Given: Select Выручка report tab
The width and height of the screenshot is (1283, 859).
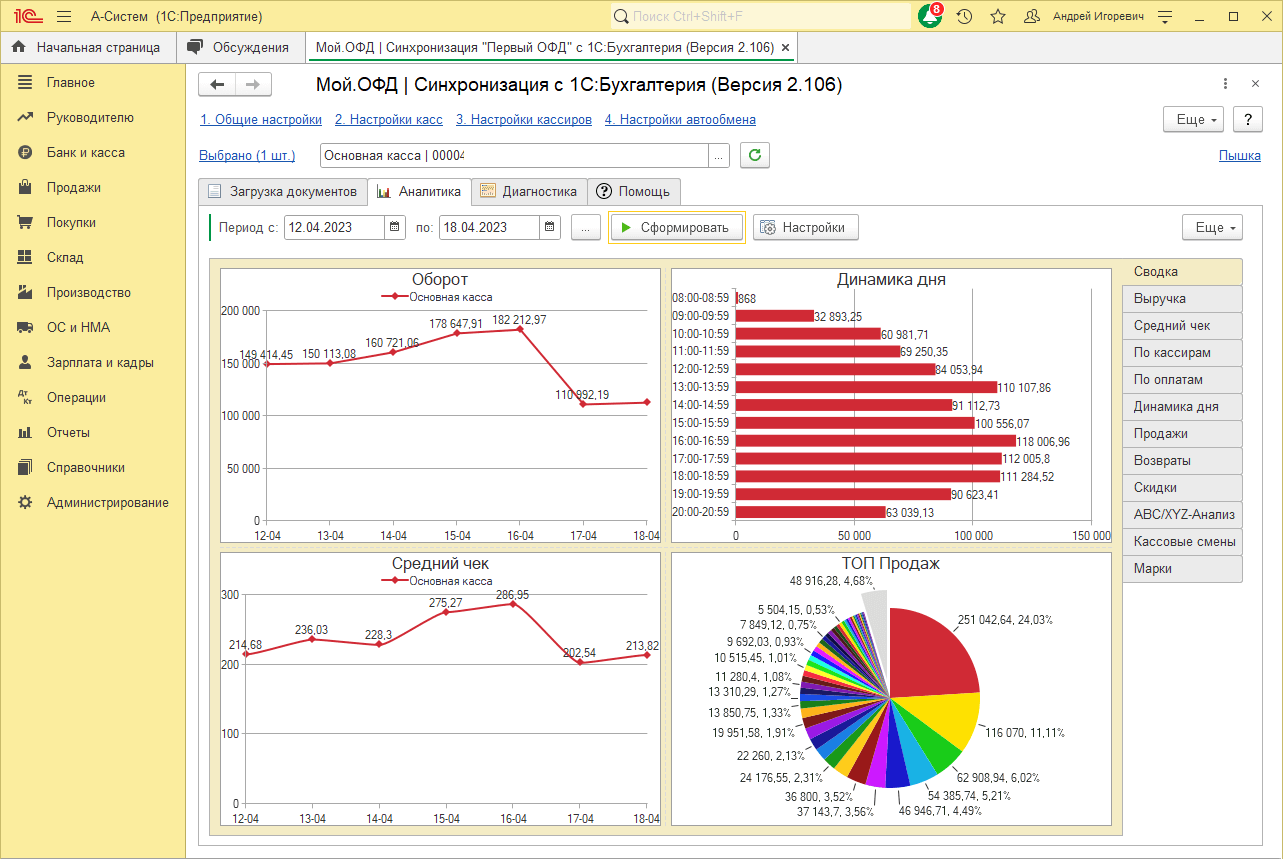Looking at the screenshot, I should (x=1182, y=298).
